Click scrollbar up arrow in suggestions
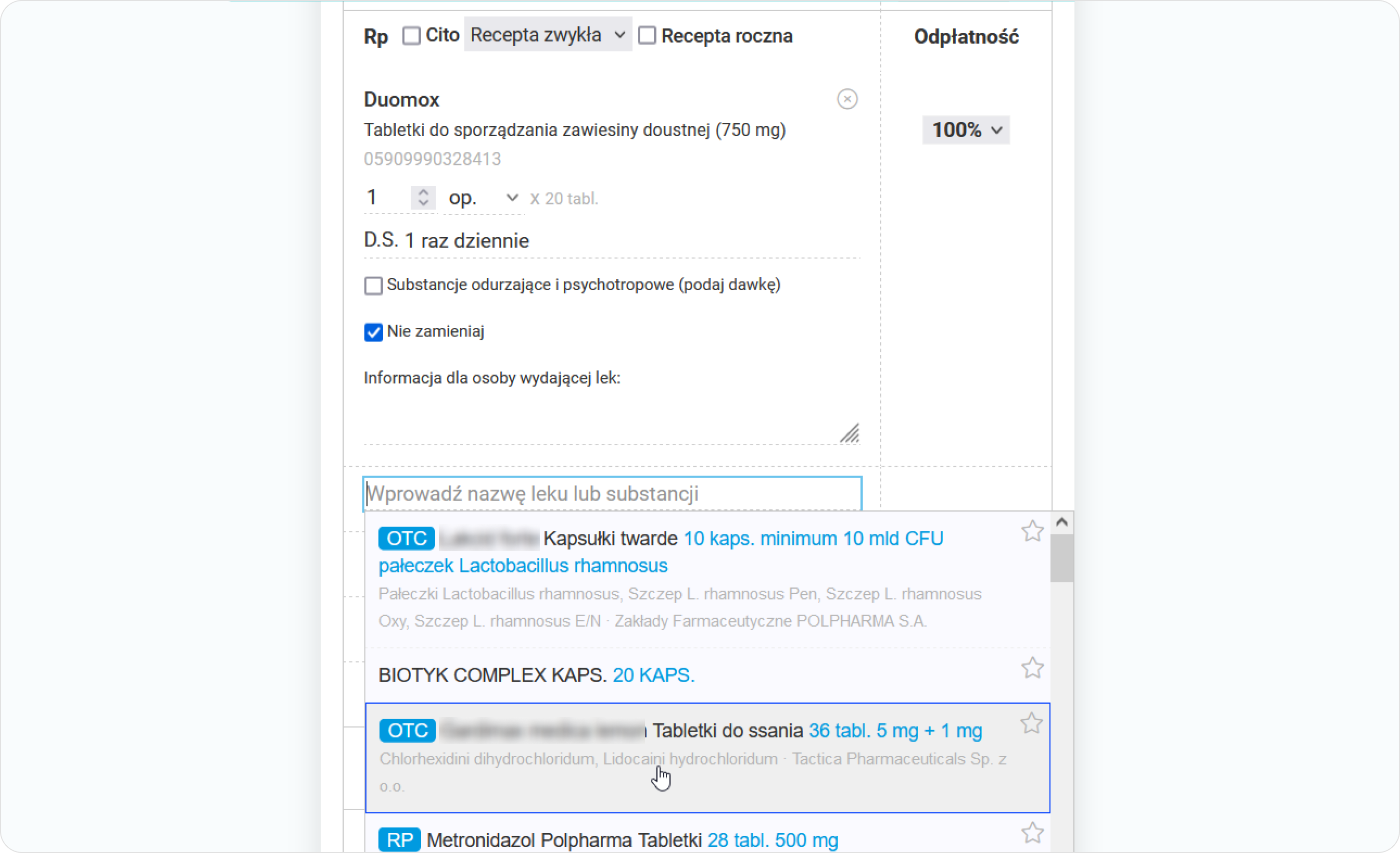Screen dimensions: 1400x853 (x=1062, y=522)
